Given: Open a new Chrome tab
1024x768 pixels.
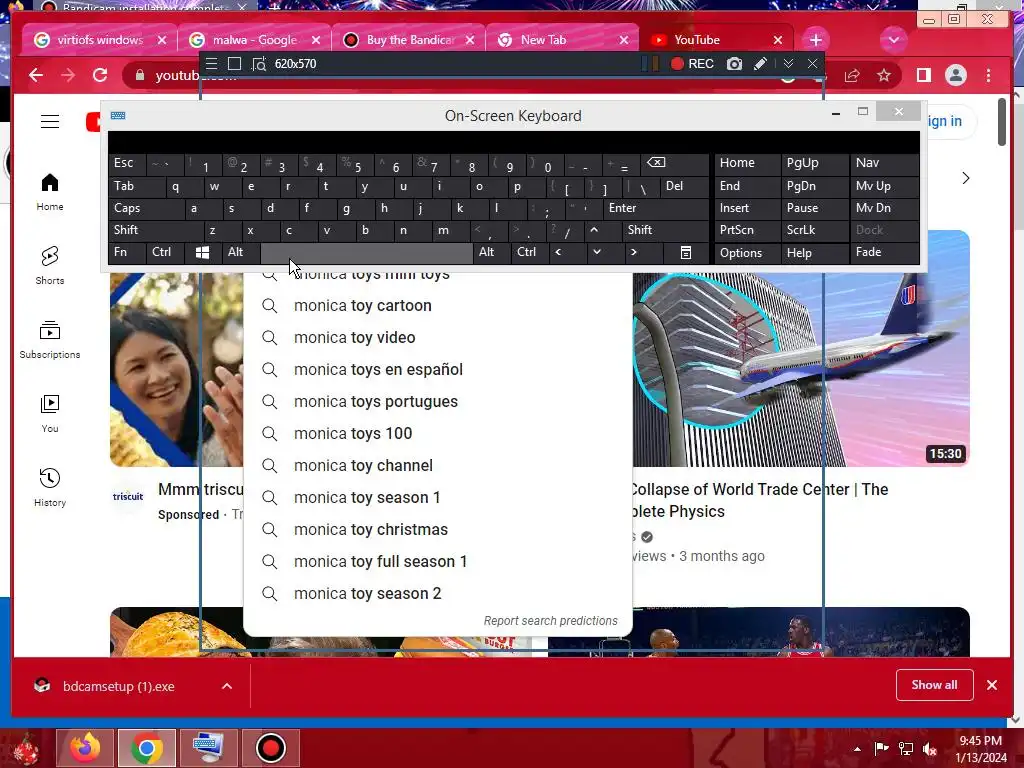Looking at the screenshot, I should tap(816, 40).
